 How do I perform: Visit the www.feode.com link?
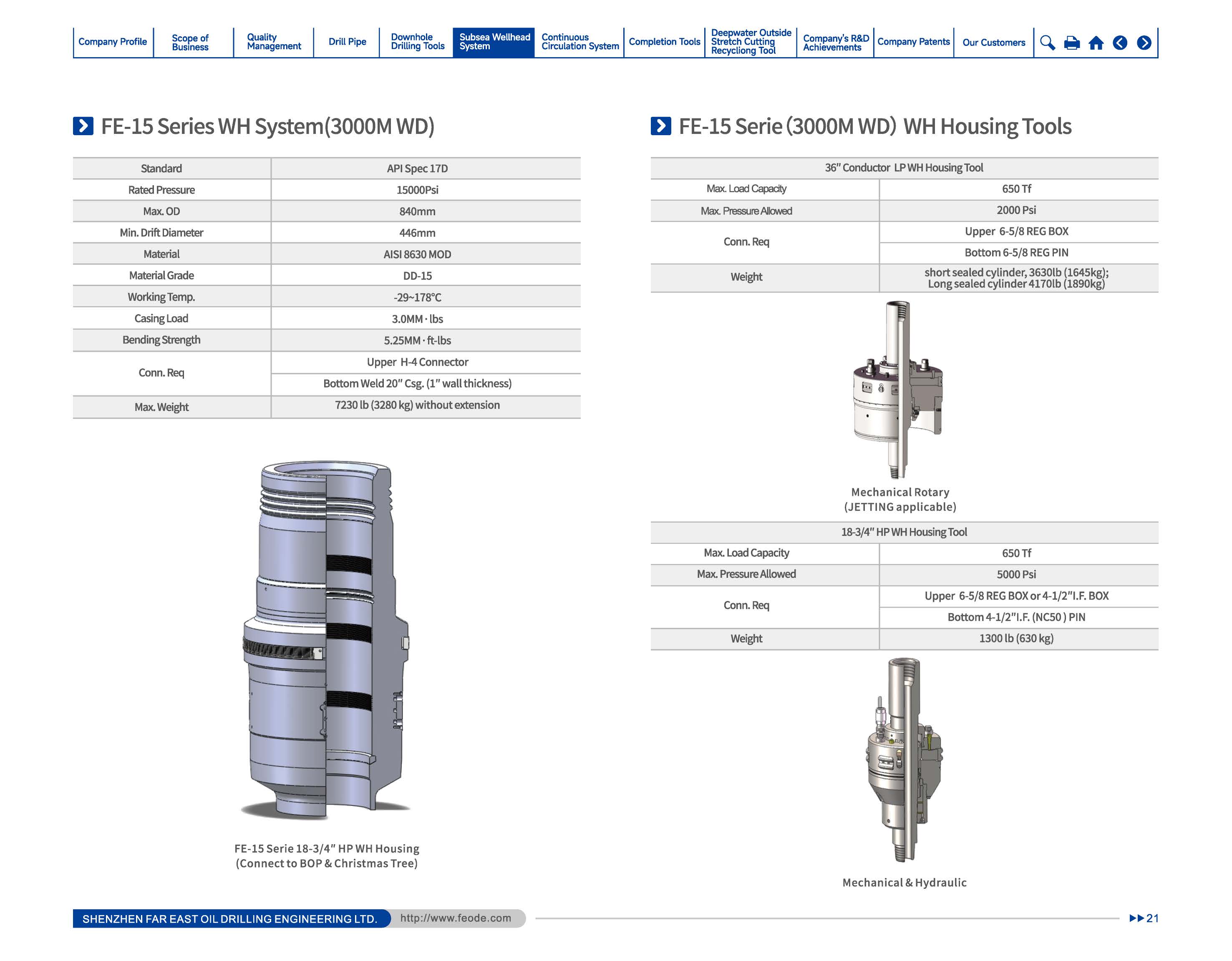455,918
